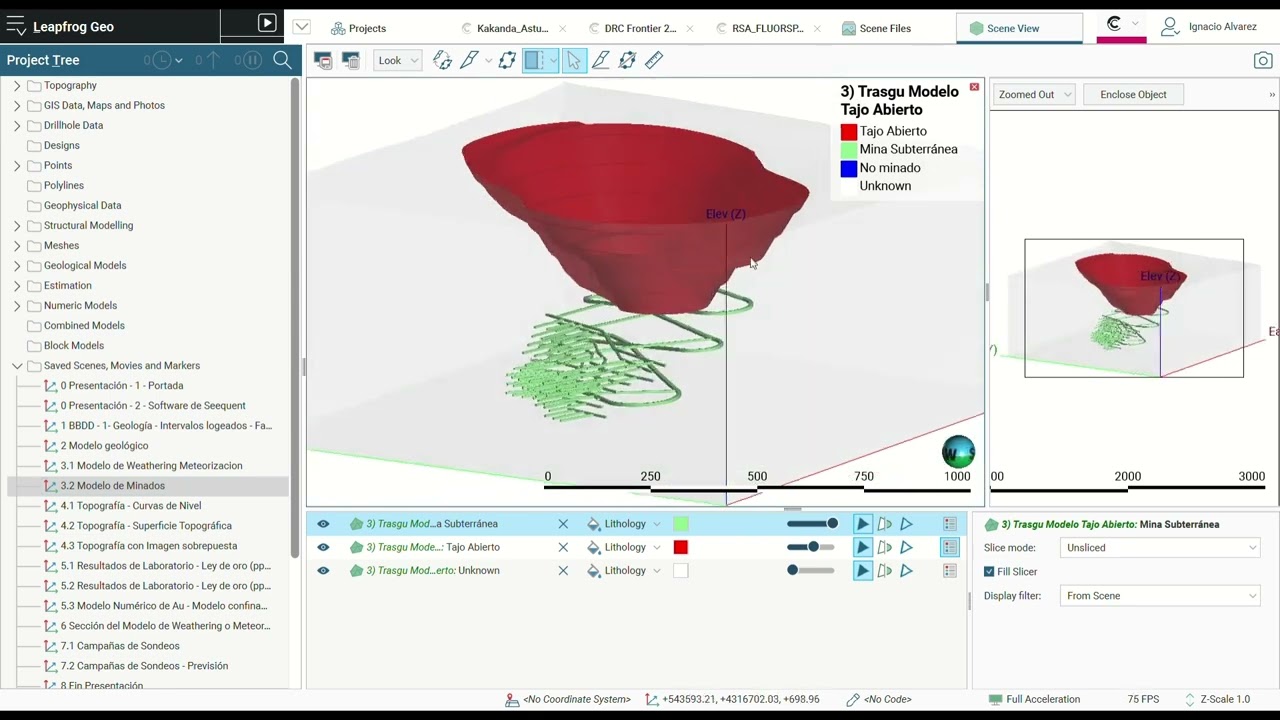The image size is (1280, 720).
Task: Select the ruler measure tool
Action: (654, 61)
